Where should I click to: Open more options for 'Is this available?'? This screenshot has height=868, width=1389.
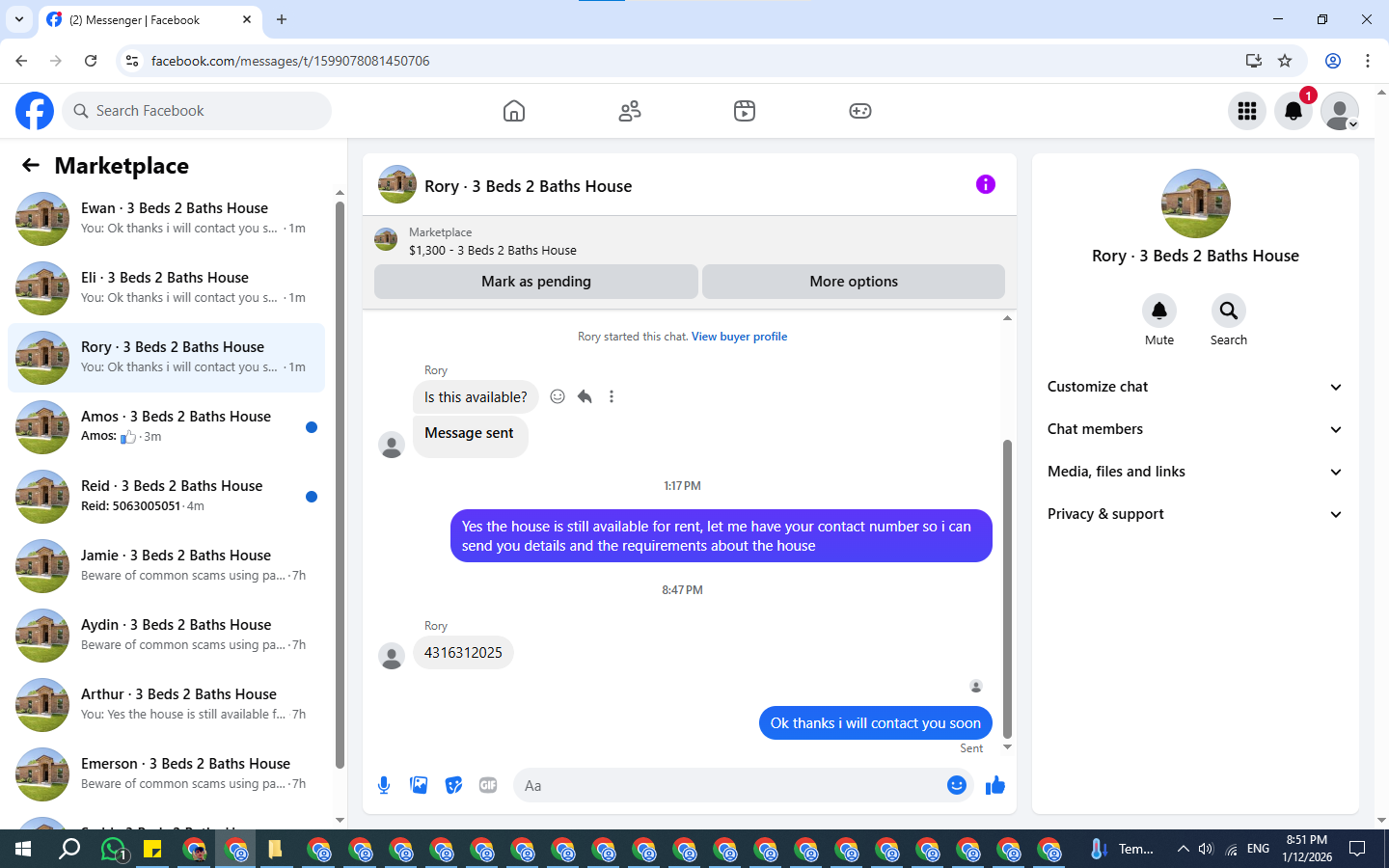(x=612, y=396)
